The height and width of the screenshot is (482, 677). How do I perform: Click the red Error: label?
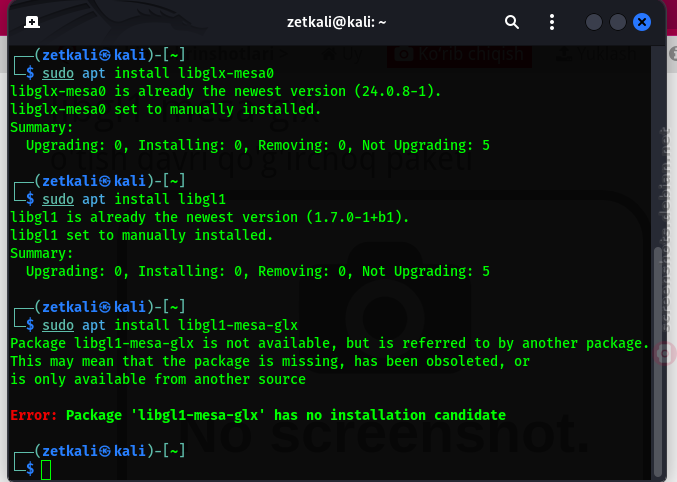(33, 415)
